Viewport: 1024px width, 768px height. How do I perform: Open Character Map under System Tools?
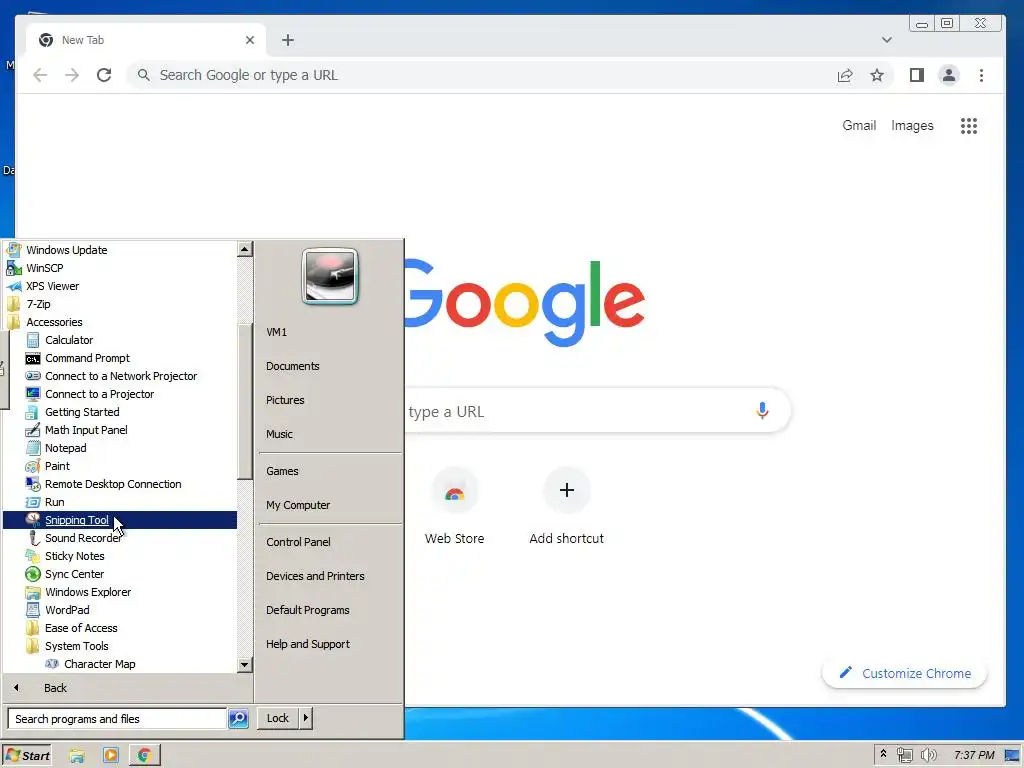tap(99, 664)
